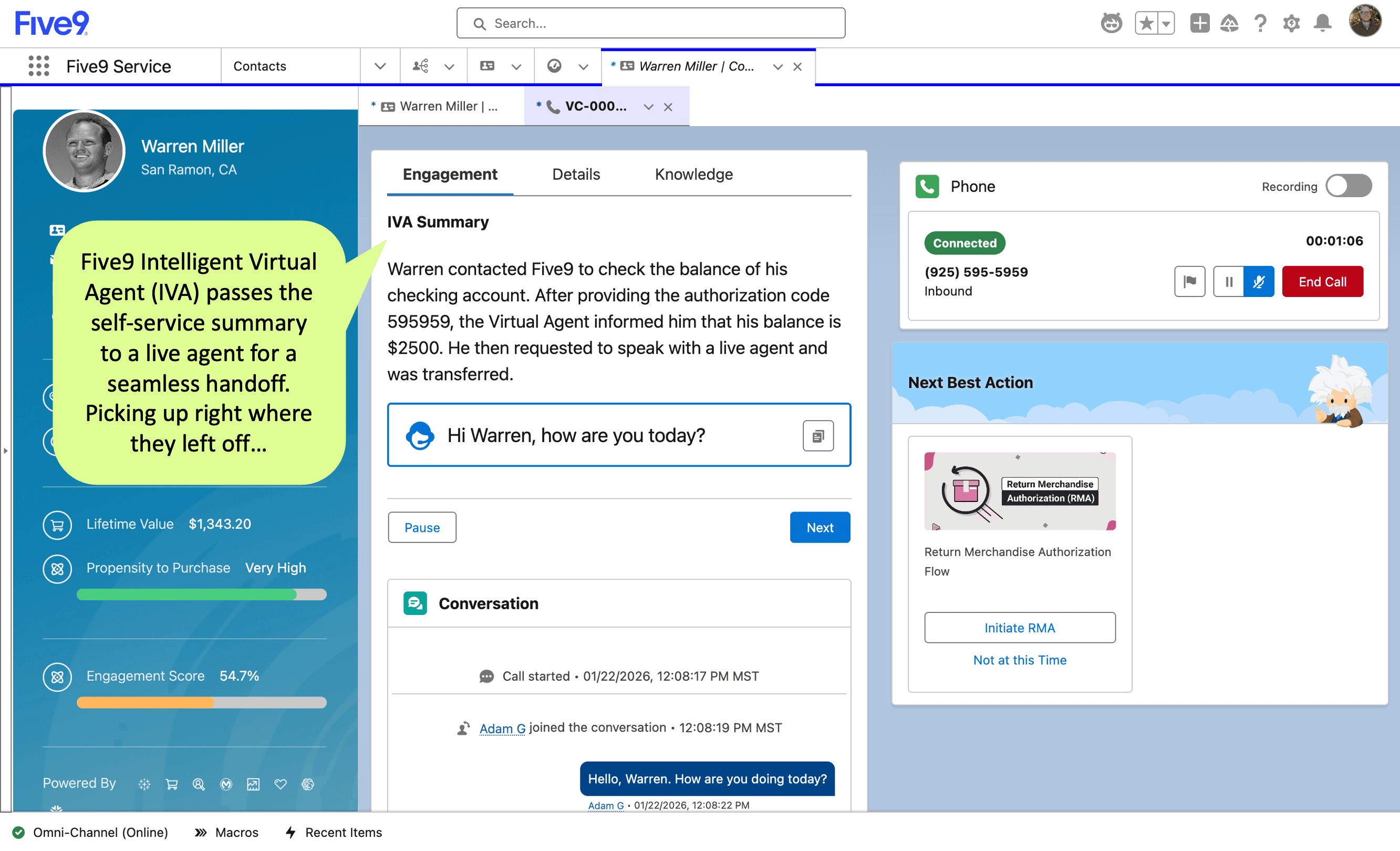Open the Knowledge tab
The height and width of the screenshot is (851, 1400).
(693, 174)
